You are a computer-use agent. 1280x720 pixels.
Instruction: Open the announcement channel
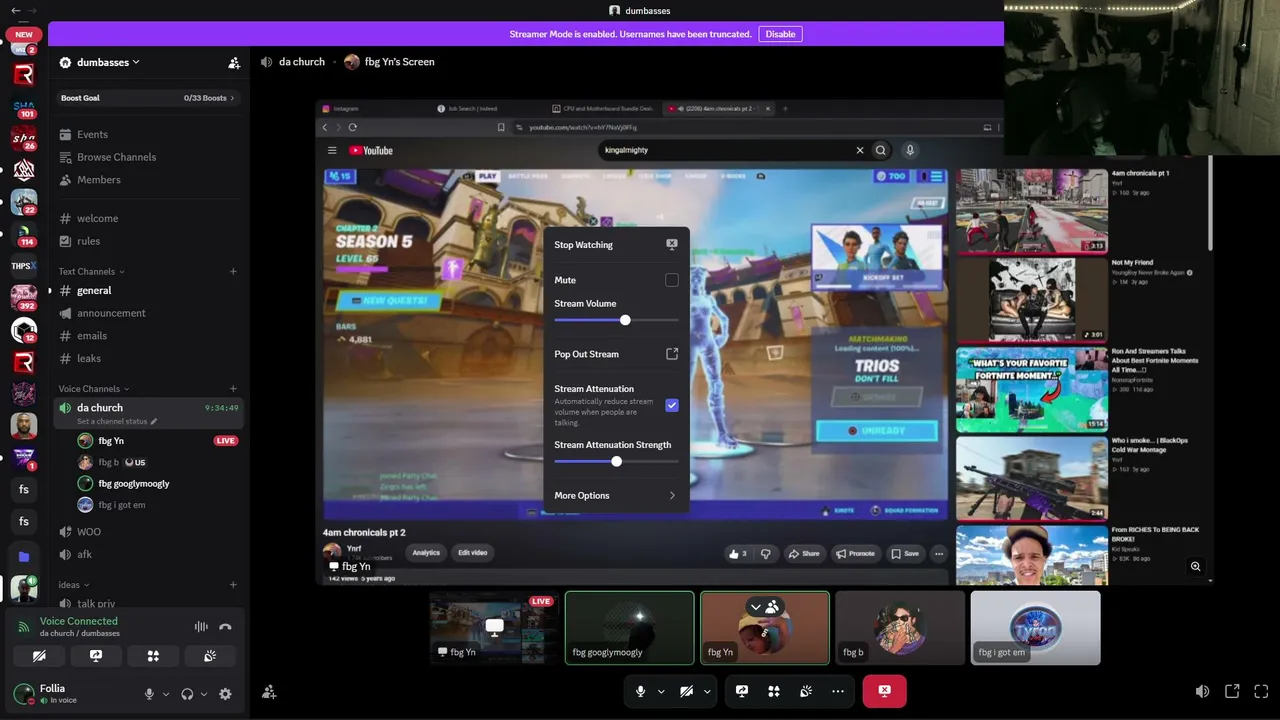click(x=148, y=313)
